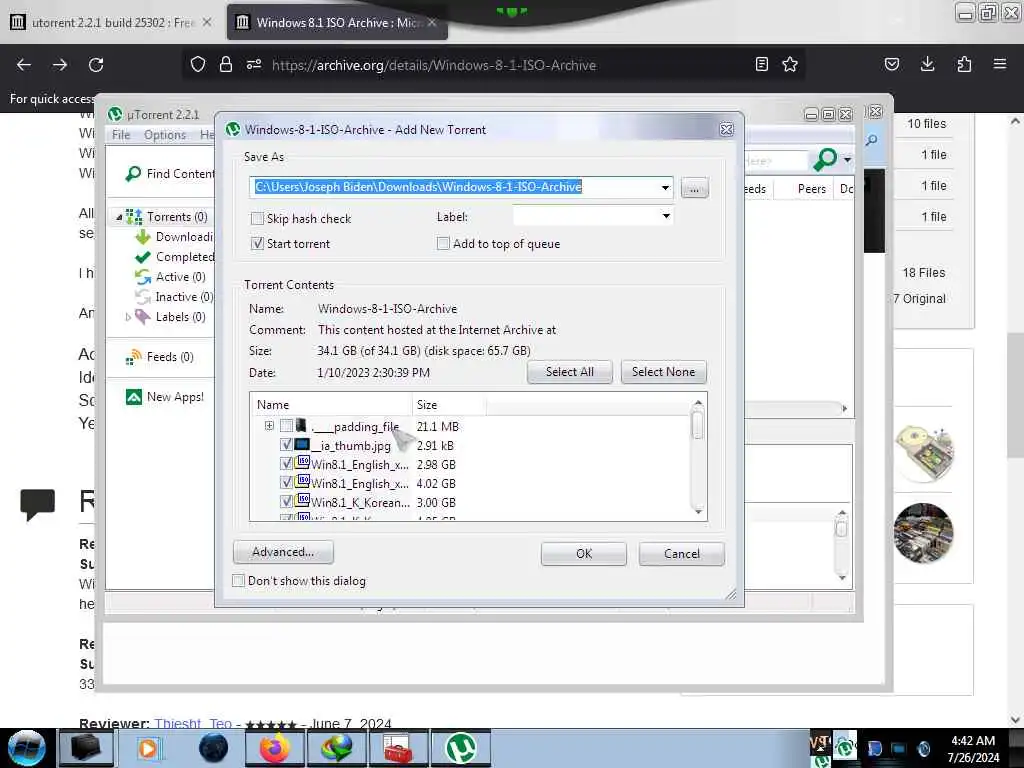Click Find Content magnifier icon
The image size is (1024, 768).
click(x=133, y=174)
